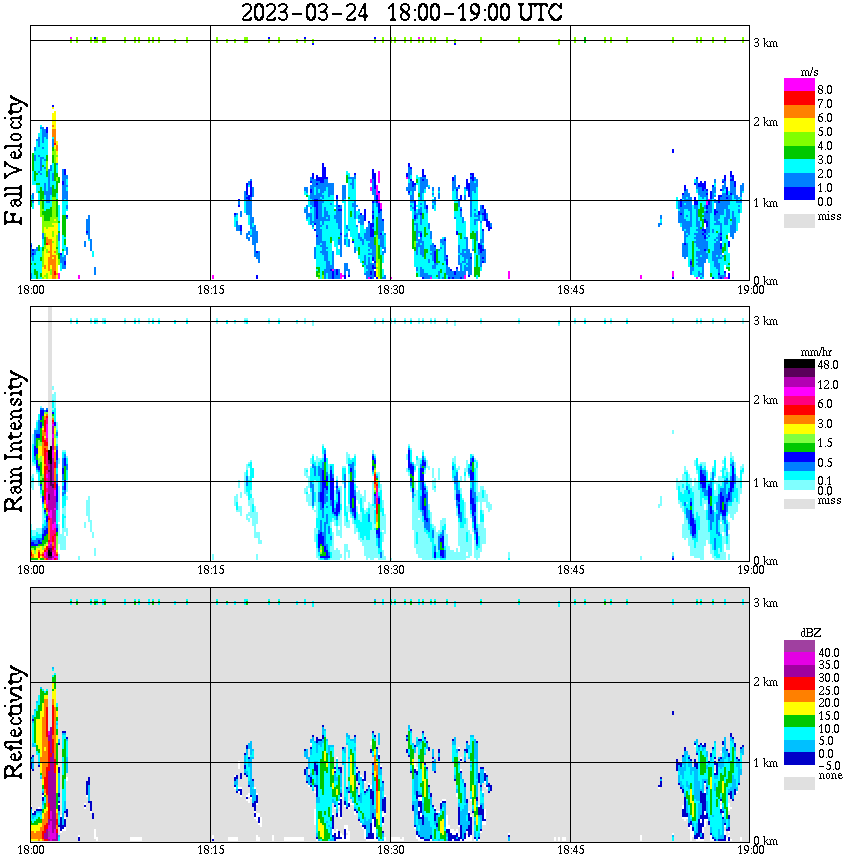Viewport: 850px width, 868px height.
Task: Click the '3 km' height label on the Fall Velocity panel
Action: coord(765,43)
